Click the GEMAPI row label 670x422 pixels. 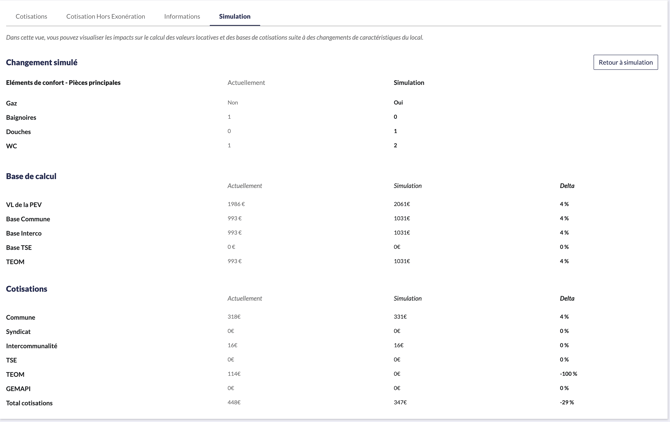coord(18,388)
